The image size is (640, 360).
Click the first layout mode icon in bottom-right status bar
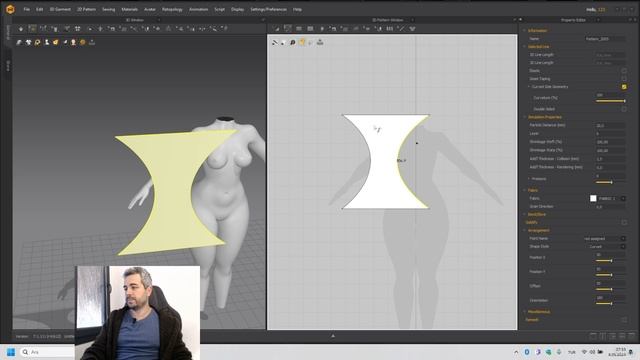[x=593, y=336]
